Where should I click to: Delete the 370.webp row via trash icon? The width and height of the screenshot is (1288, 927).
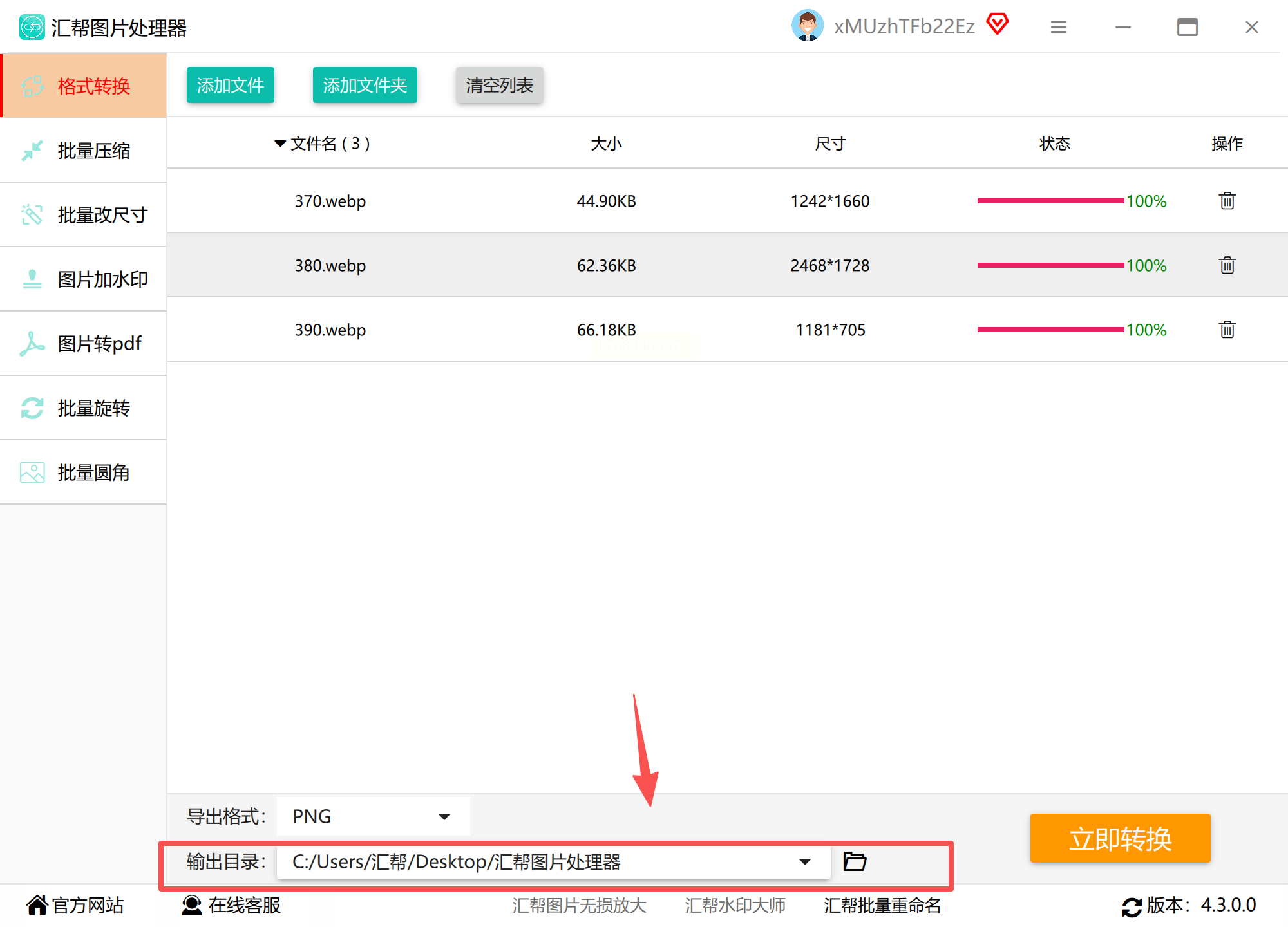(x=1227, y=201)
